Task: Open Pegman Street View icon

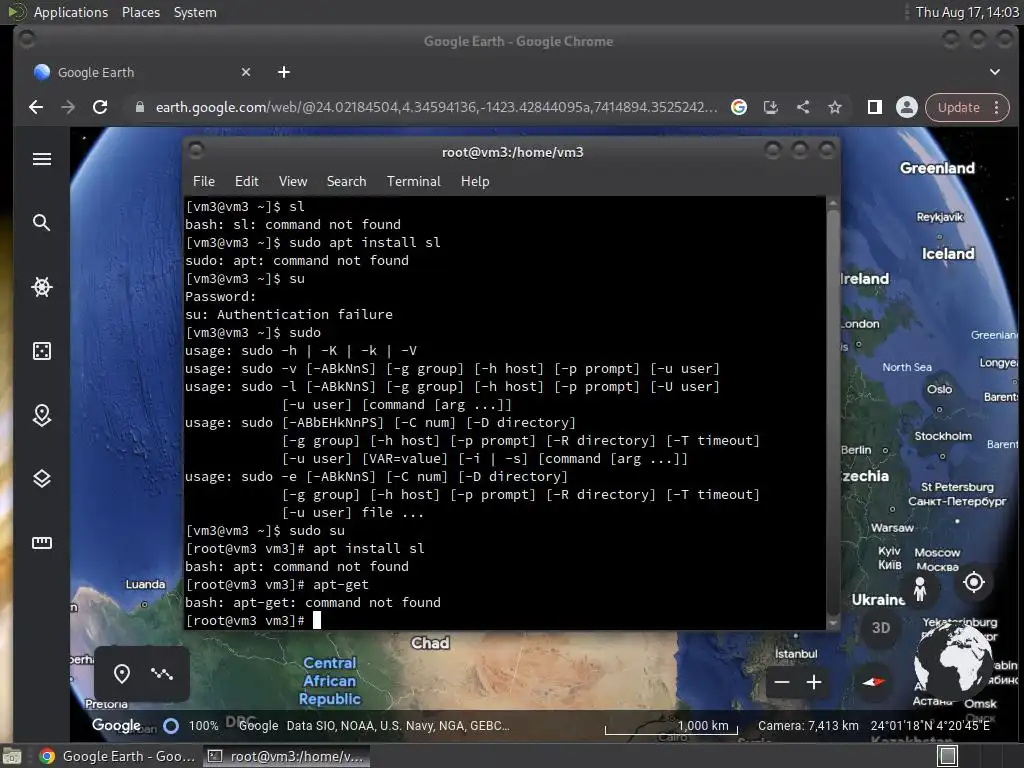Action: click(920, 589)
